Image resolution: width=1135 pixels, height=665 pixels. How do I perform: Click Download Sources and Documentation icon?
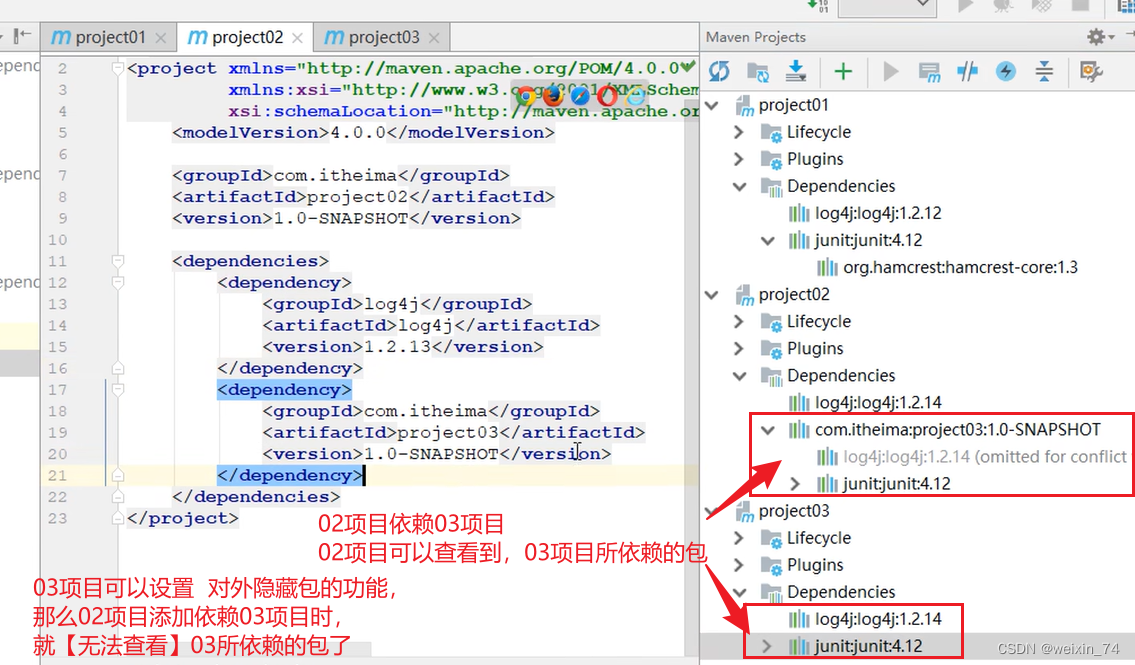(x=796, y=71)
